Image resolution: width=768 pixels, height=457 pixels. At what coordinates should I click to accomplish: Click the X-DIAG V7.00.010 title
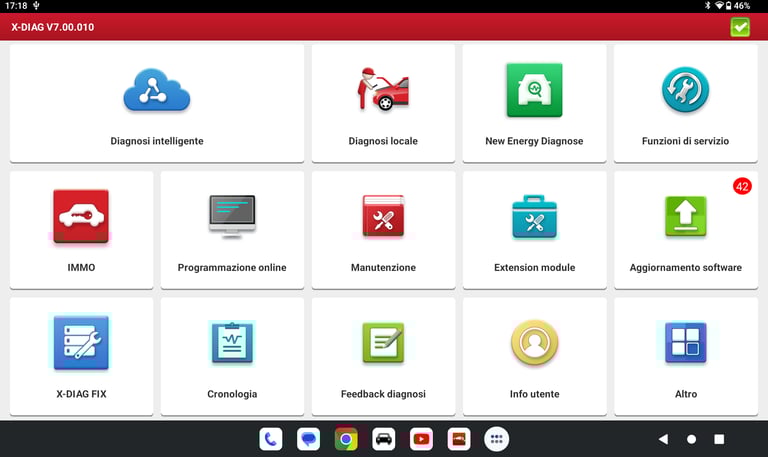pos(52,27)
